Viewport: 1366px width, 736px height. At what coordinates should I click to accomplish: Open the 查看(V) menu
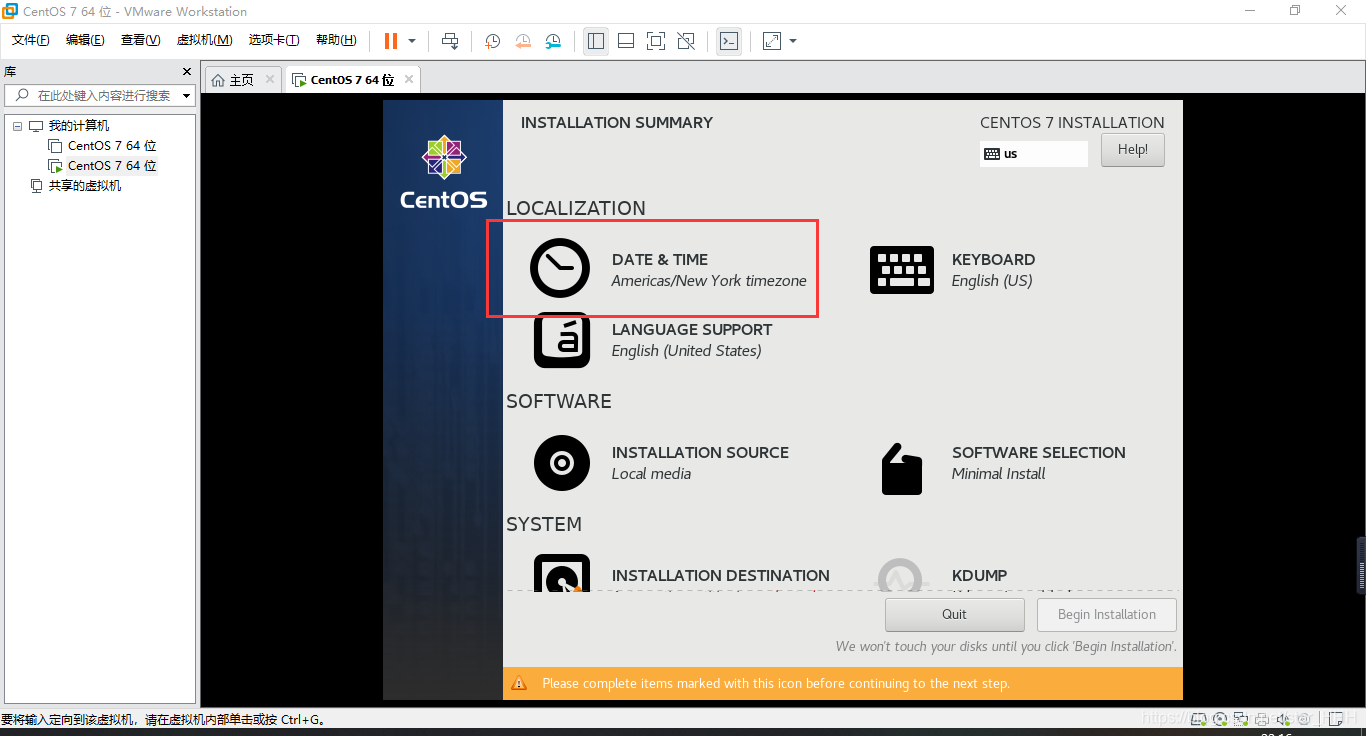[x=140, y=40]
